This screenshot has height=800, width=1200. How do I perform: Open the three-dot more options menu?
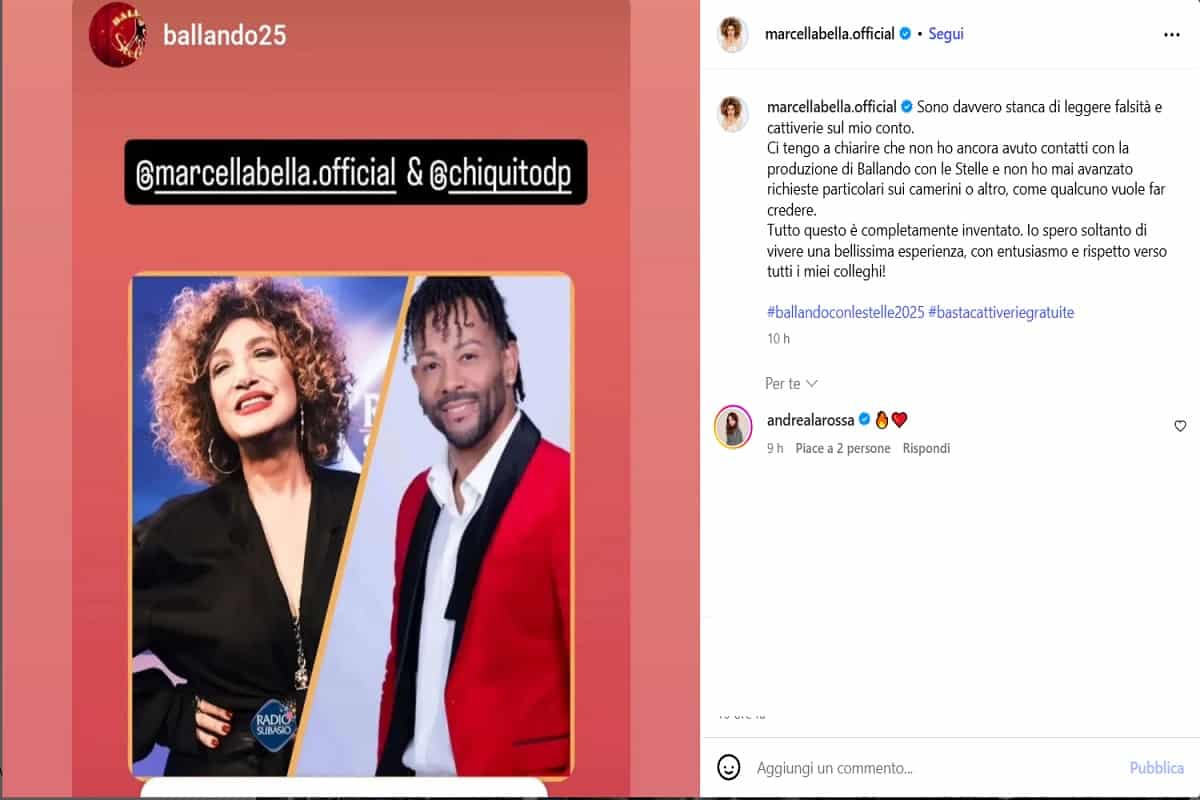click(x=1172, y=34)
